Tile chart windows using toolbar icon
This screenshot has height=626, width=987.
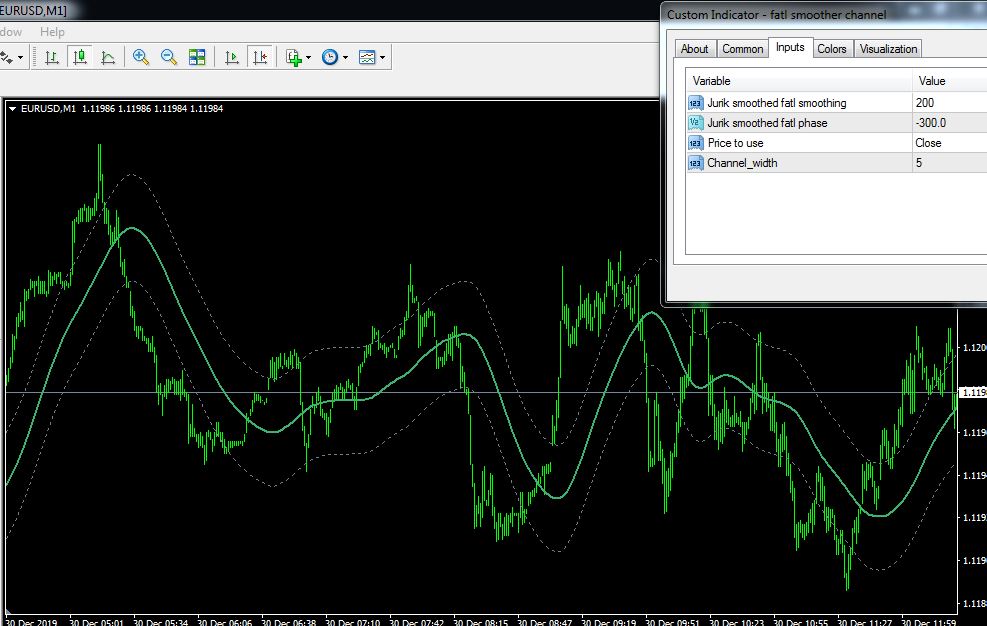point(197,57)
